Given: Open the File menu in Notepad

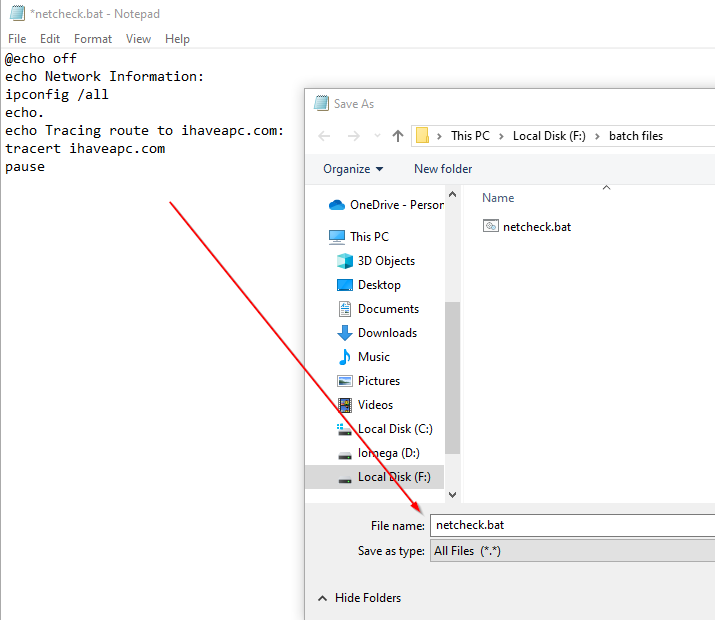Looking at the screenshot, I should [x=17, y=39].
